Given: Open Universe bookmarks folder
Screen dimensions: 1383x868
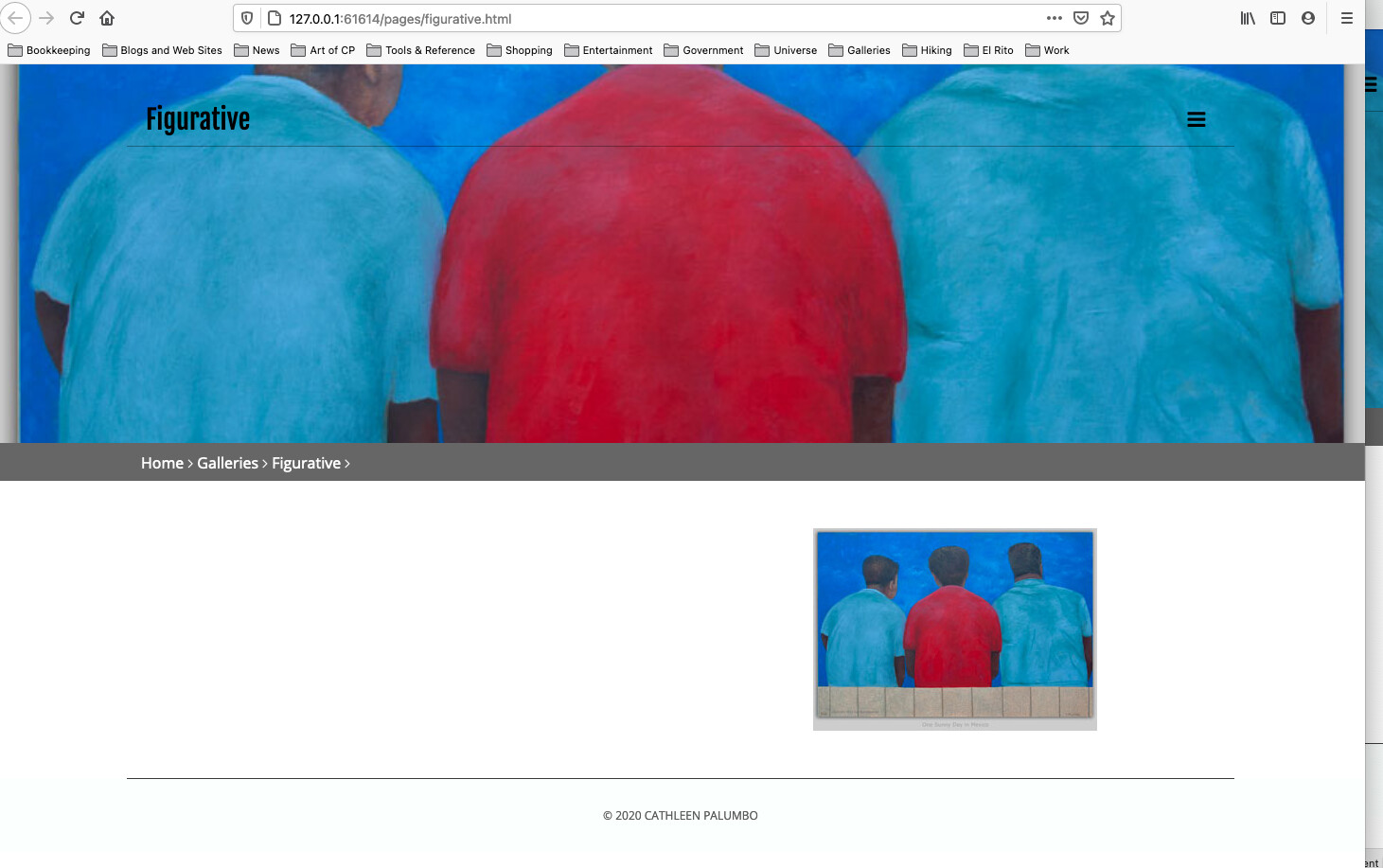Looking at the screenshot, I should [786, 50].
